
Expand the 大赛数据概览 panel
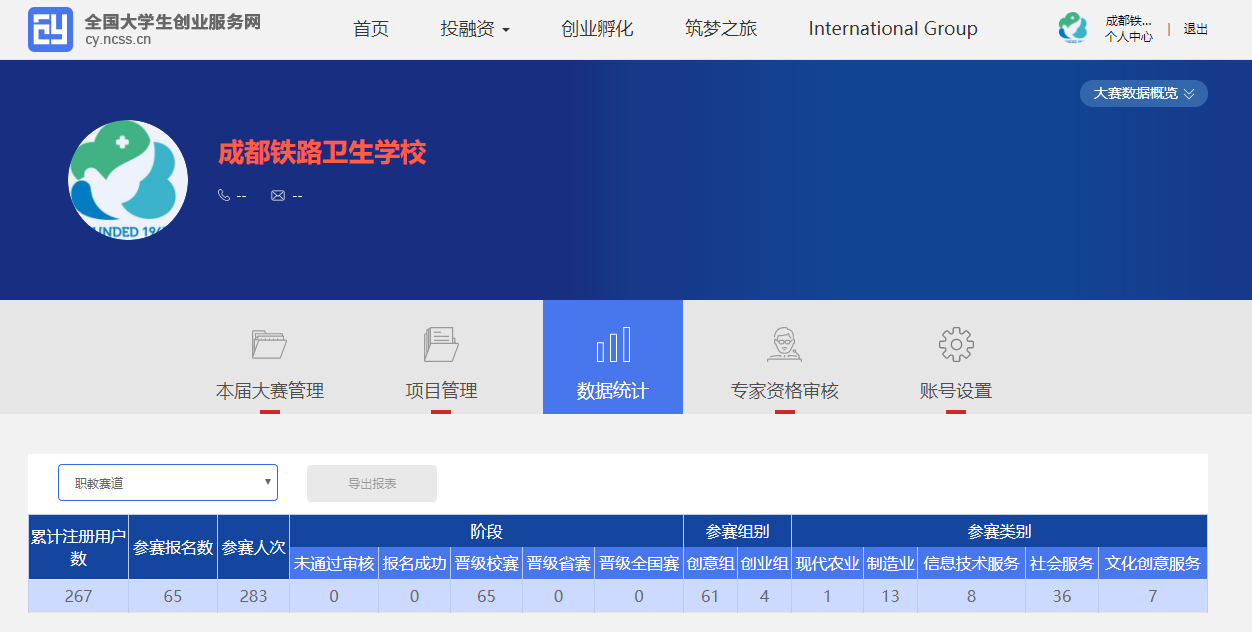(x=1144, y=93)
